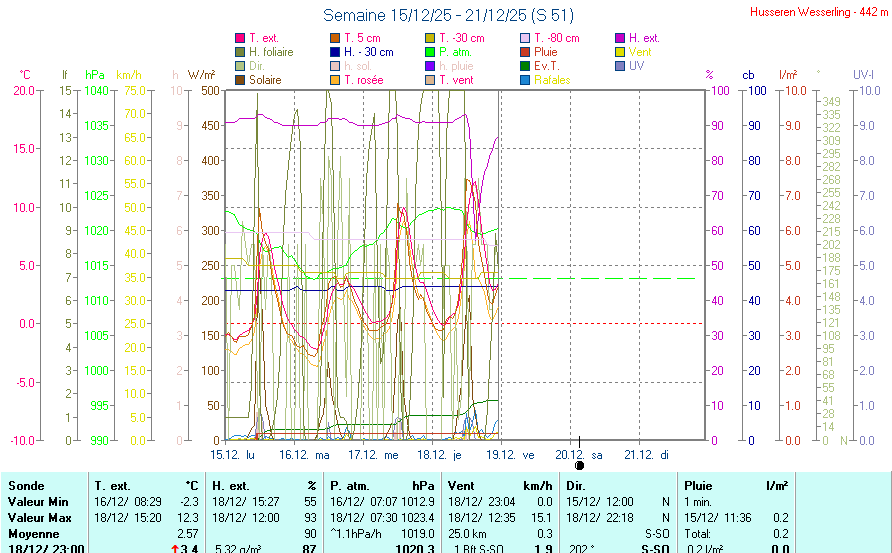Screen dimensions: 892x553
Task: Select the Ev.T. legend label
Action: (546, 66)
